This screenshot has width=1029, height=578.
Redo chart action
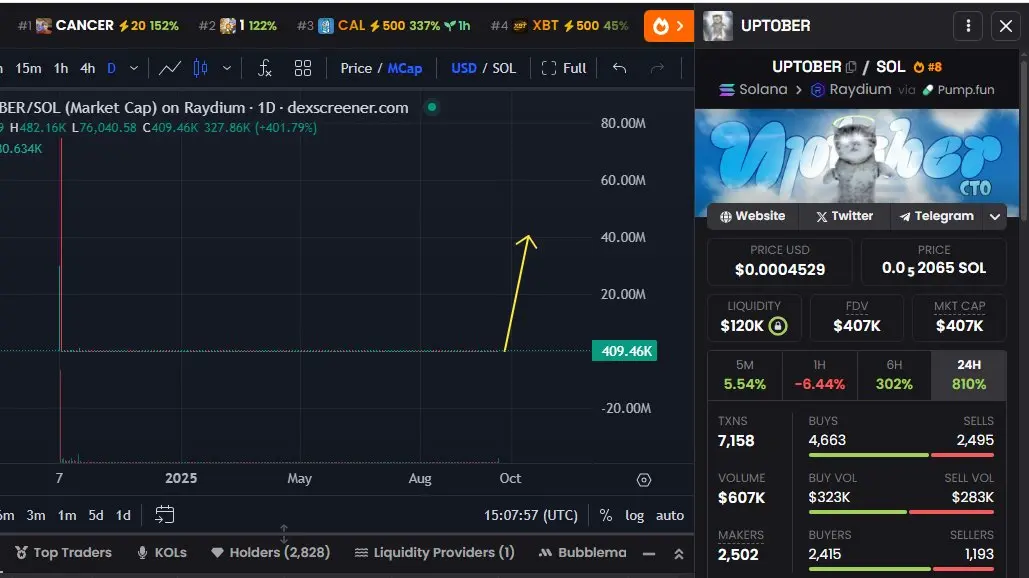pos(657,68)
